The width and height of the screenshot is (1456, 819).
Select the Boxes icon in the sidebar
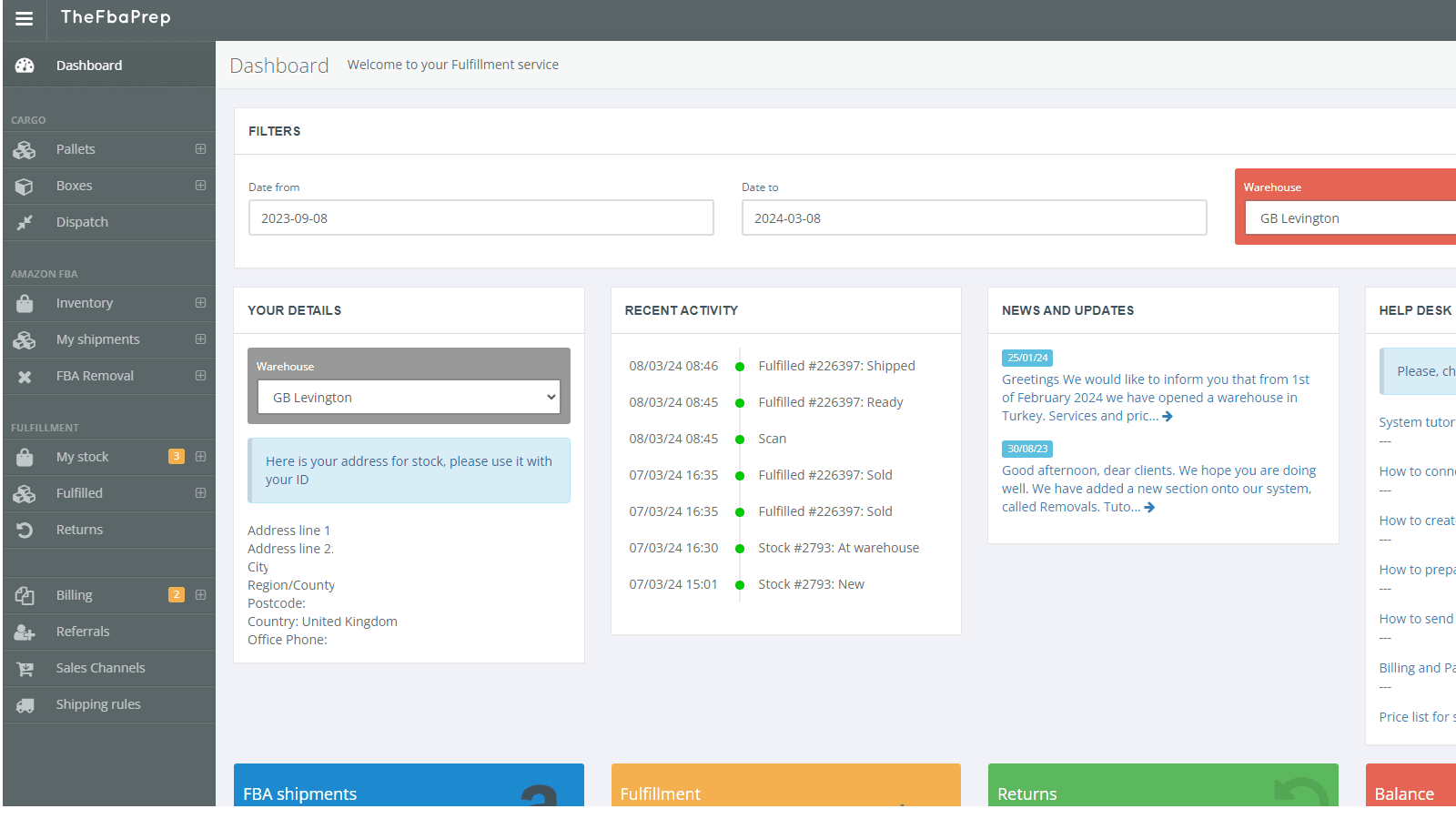pos(25,186)
